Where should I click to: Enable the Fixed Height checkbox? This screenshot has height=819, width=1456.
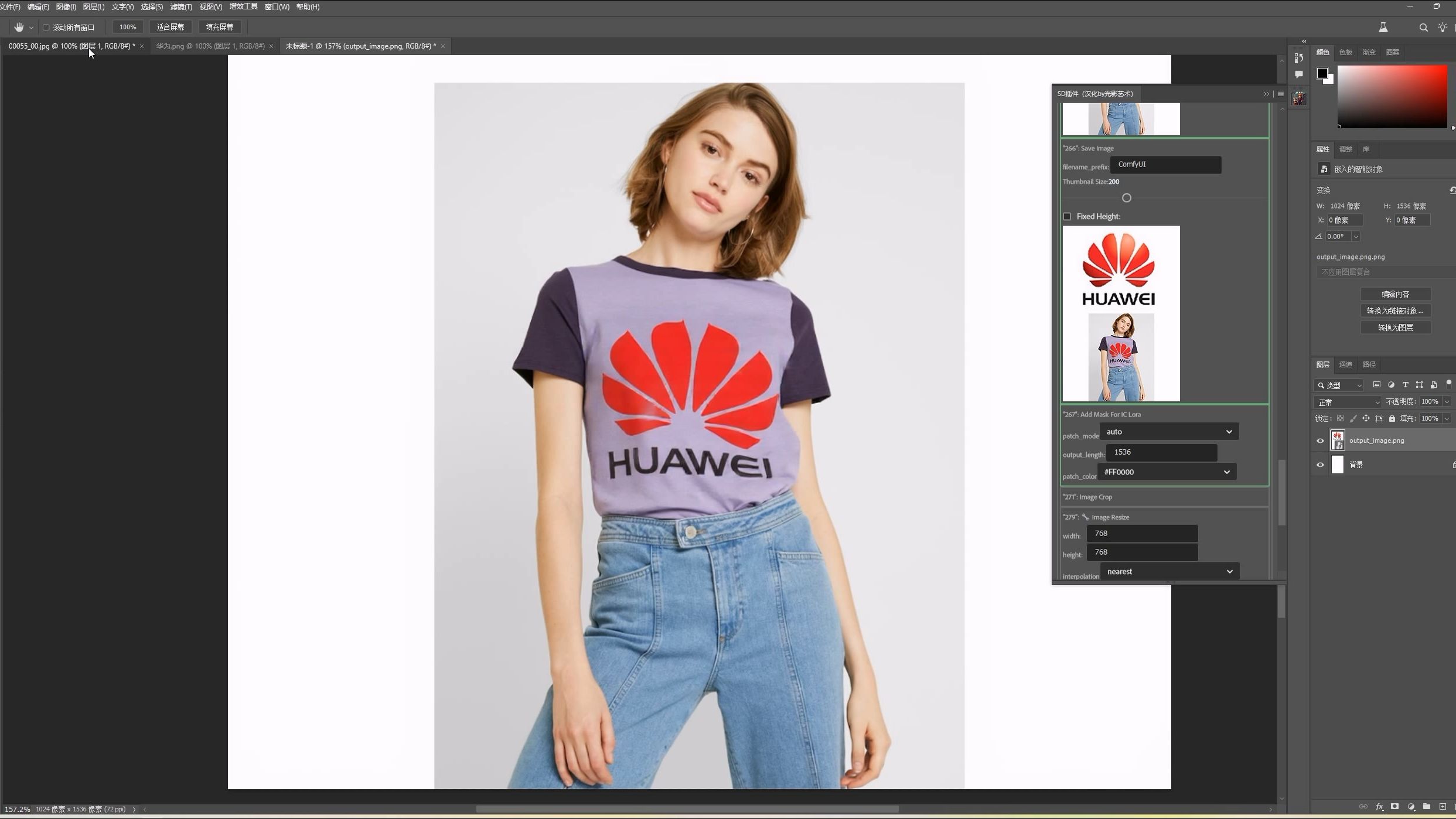1067,216
